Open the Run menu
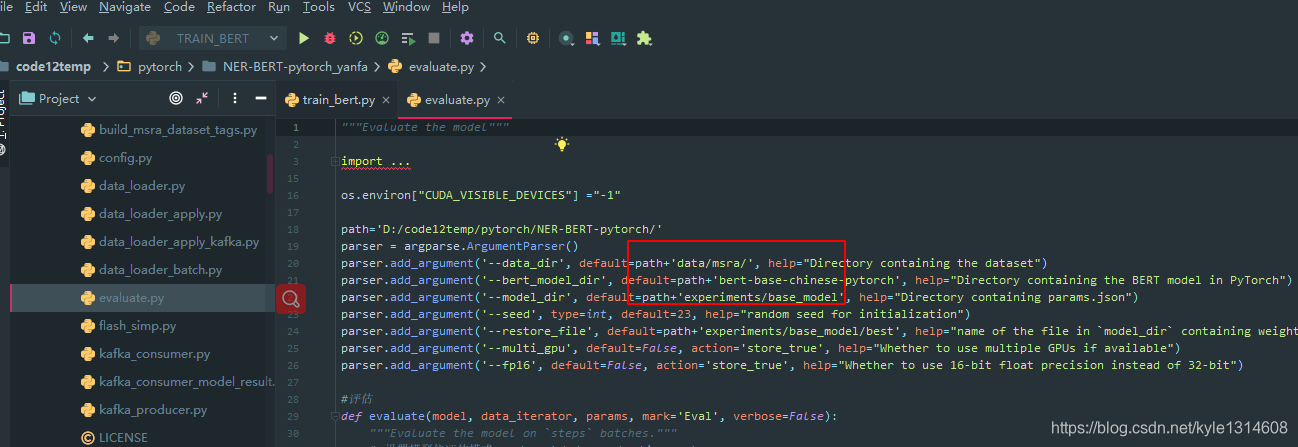Viewport: 1298px width, 447px height. click(x=279, y=7)
